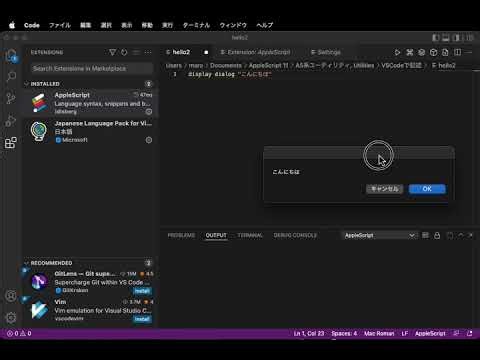Open Japanese Language Pack manage gear
The width and height of the screenshot is (480, 360).
click(x=149, y=140)
